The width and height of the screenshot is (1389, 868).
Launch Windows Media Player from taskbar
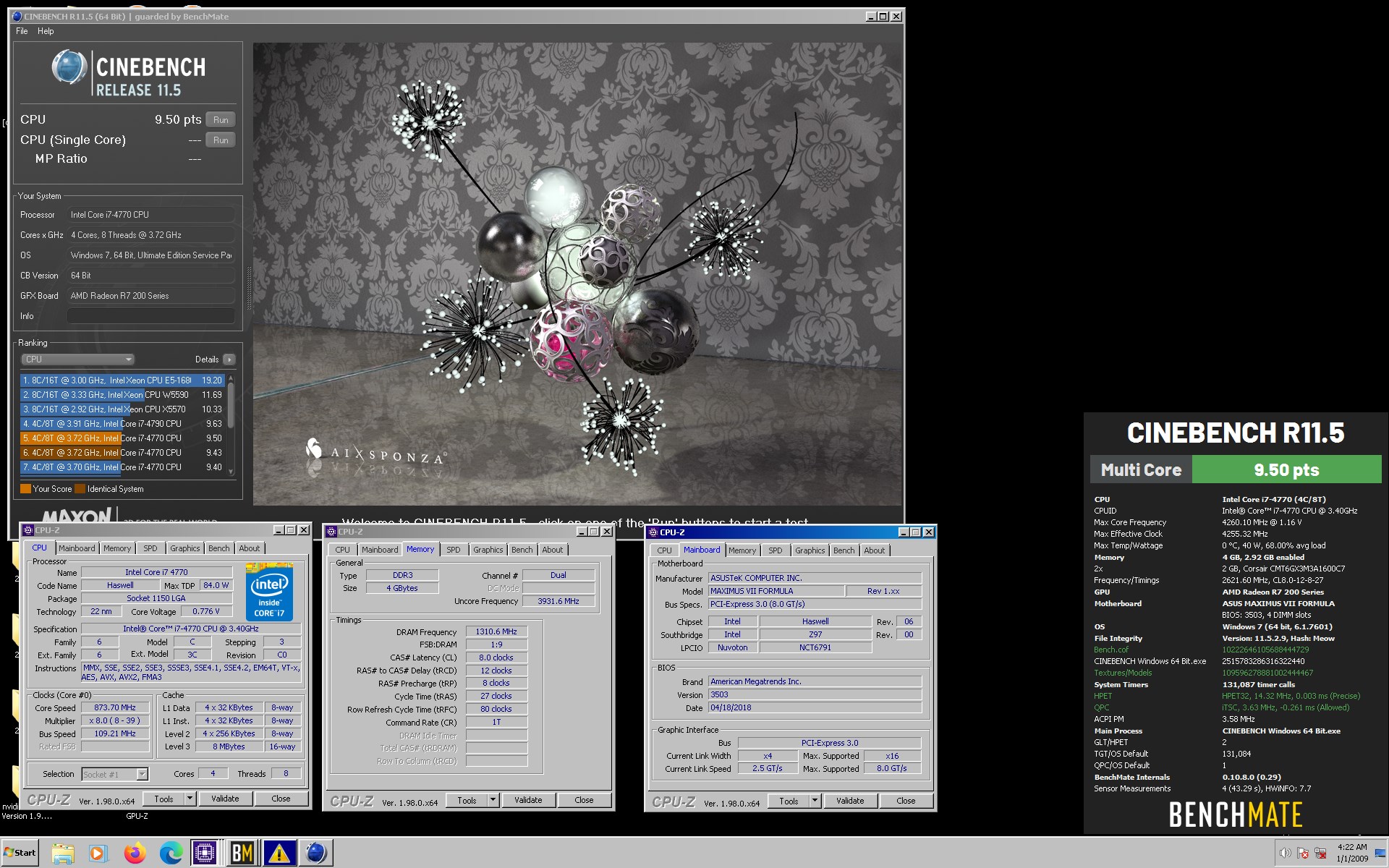98,854
